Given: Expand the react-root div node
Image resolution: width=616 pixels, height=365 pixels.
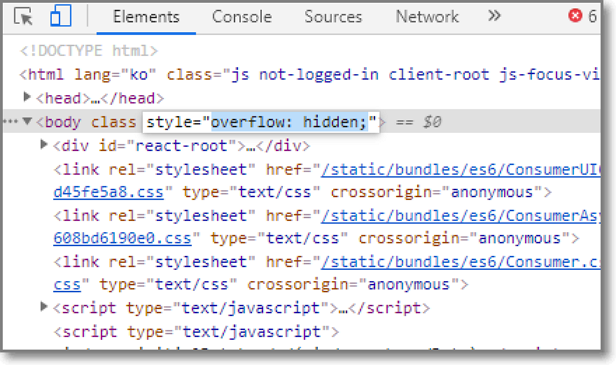Looking at the screenshot, I should 44,145.
